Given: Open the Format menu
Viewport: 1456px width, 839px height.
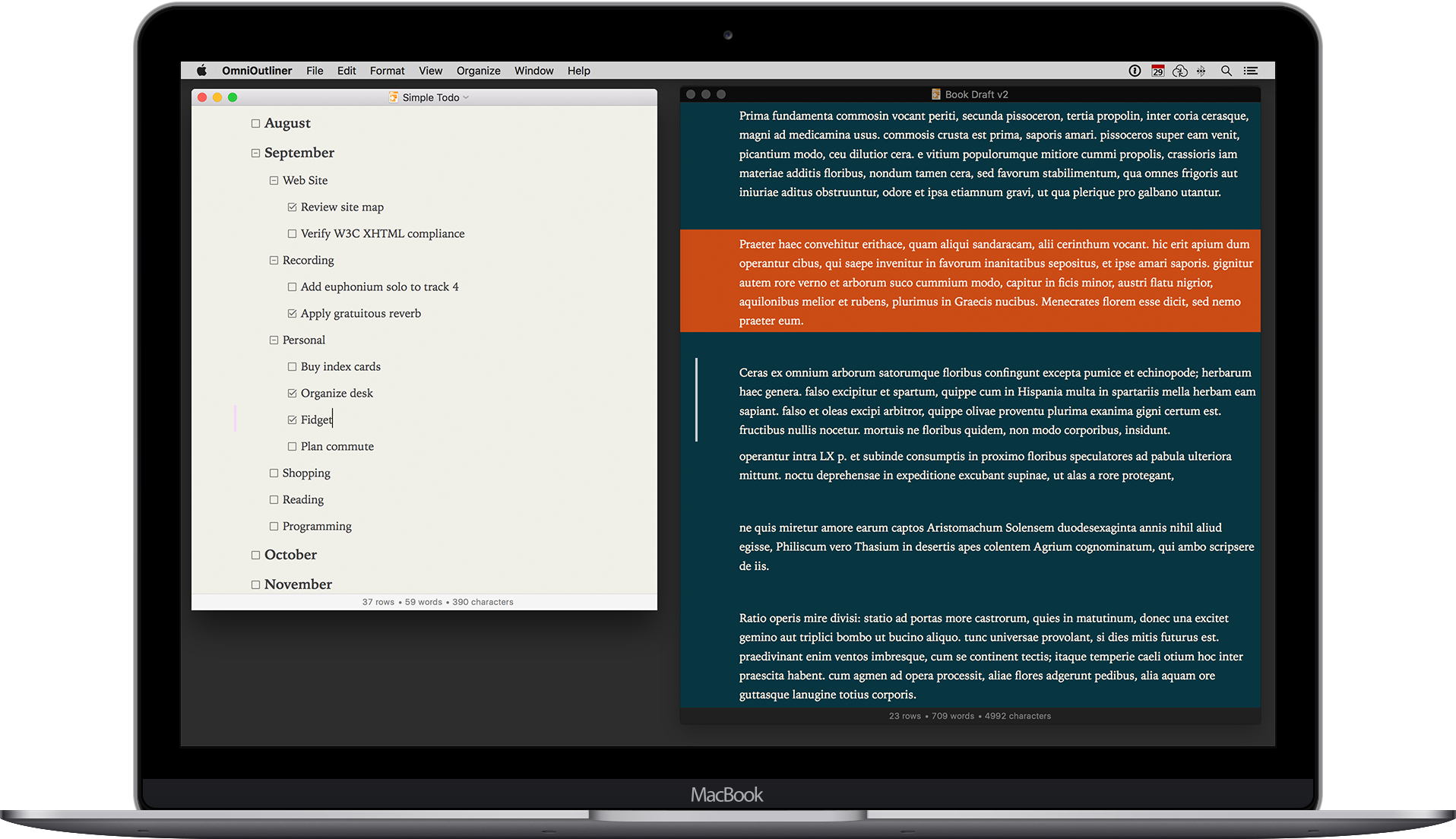Looking at the screenshot, I should (387, 71).
